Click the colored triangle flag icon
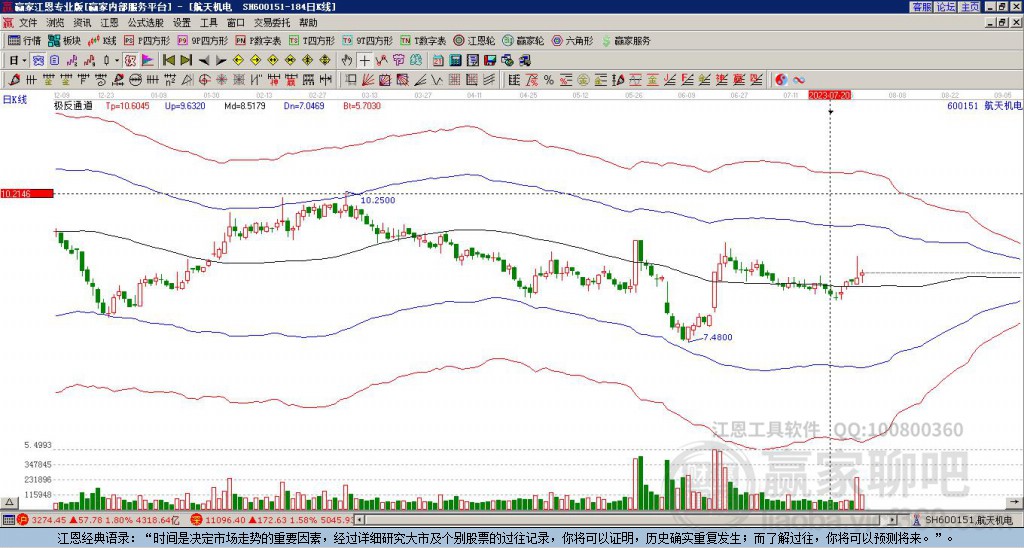Viewport: 1024px width, 548px height. (148, 61)
